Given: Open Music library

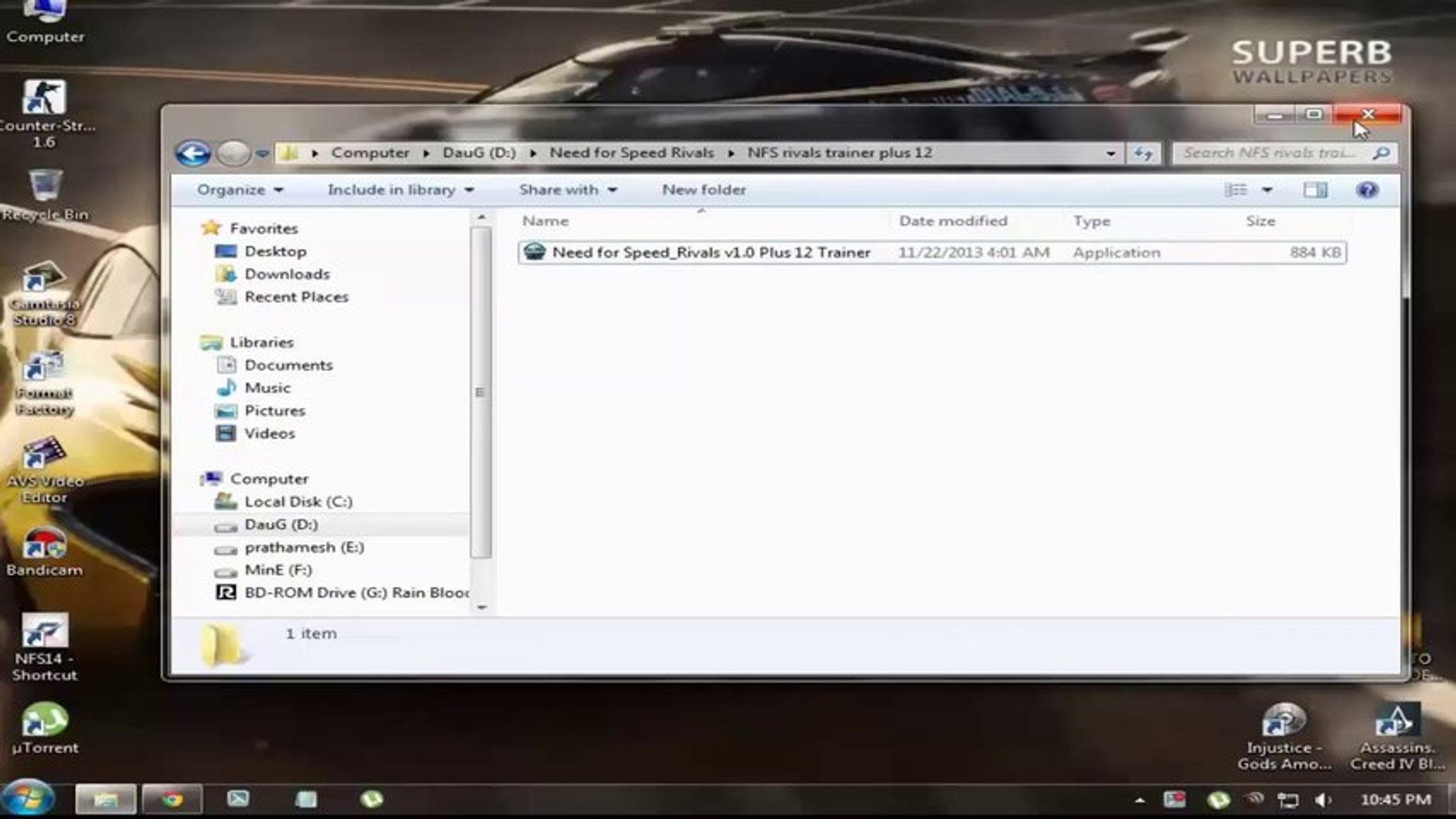Looking at the screenshot, I should click(x=267, y=388).
